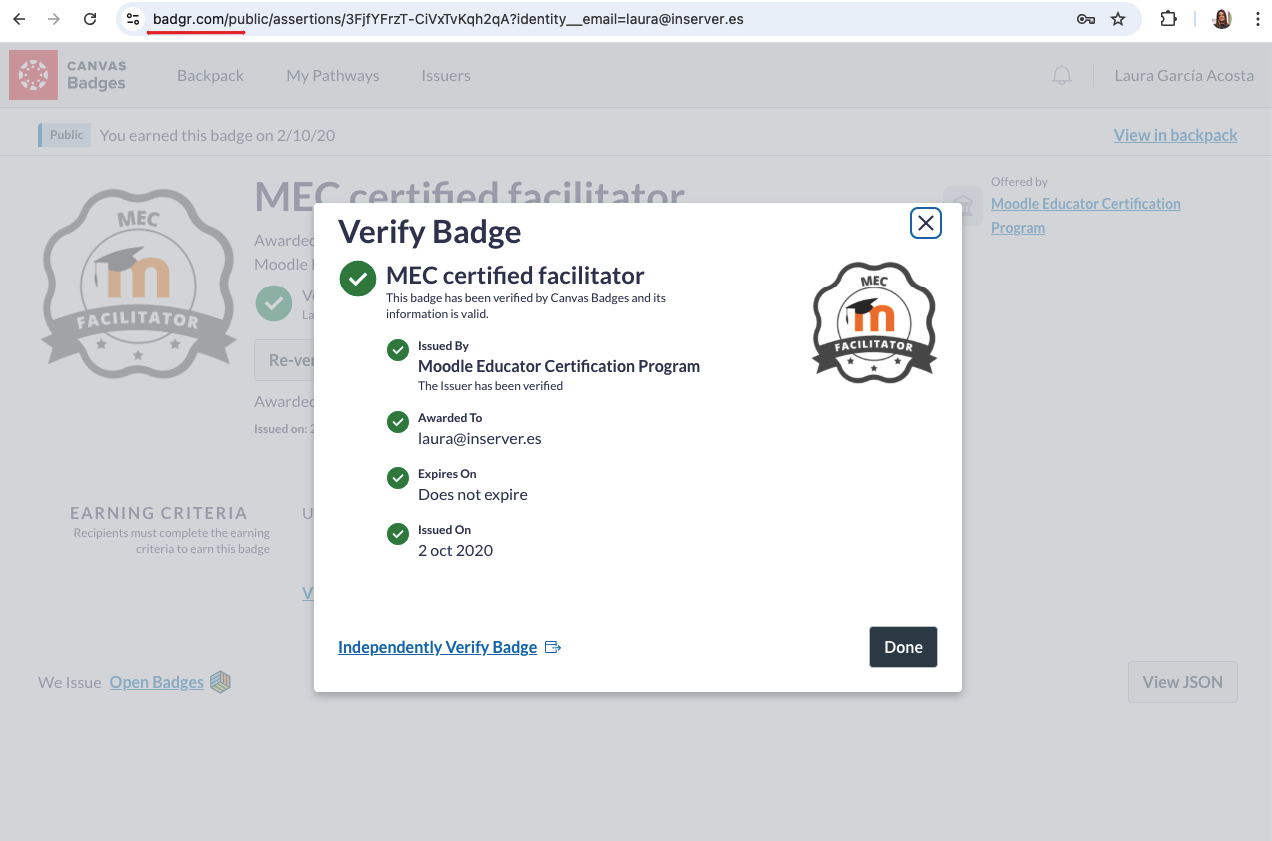Click the 2 oct 2020 date
The image size is (1272, 841).
pos(456,550)
